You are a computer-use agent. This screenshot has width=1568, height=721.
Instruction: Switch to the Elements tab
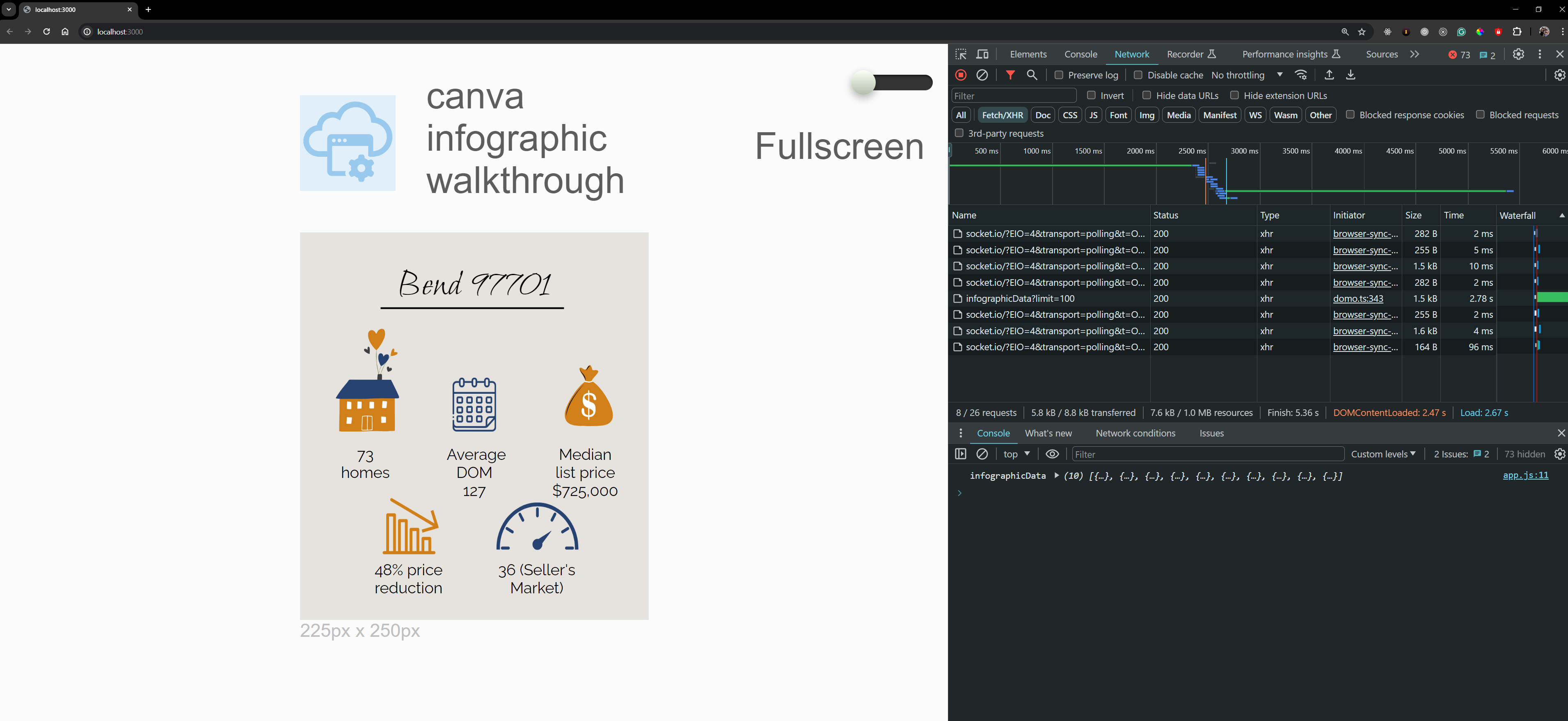point(1028,54)
